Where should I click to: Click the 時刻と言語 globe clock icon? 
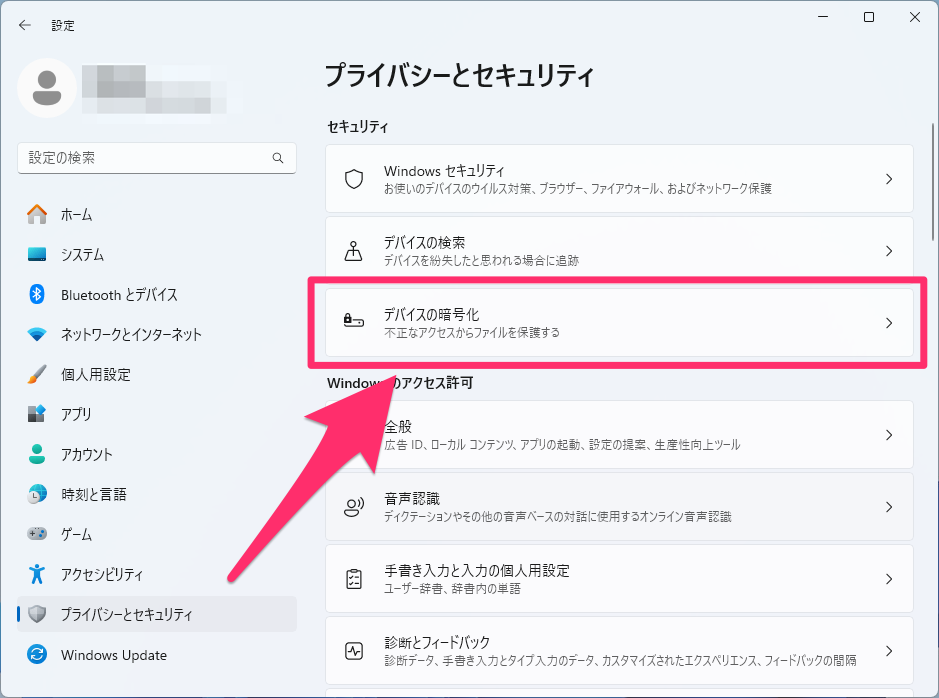[x=37, y=494]
